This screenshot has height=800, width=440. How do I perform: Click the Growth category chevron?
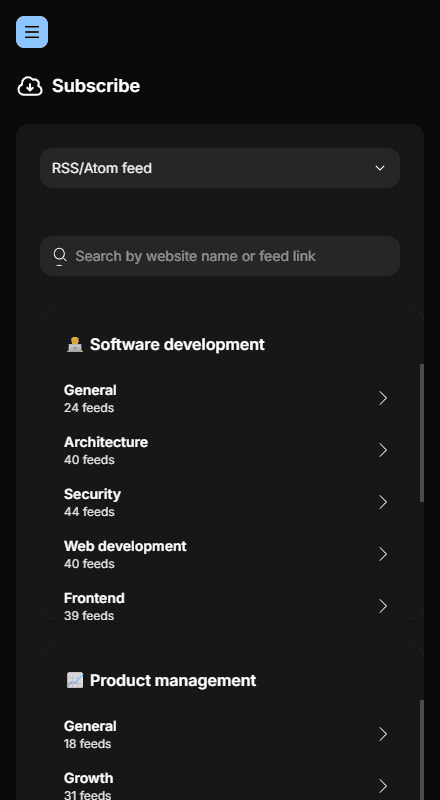tap(383, 786)
